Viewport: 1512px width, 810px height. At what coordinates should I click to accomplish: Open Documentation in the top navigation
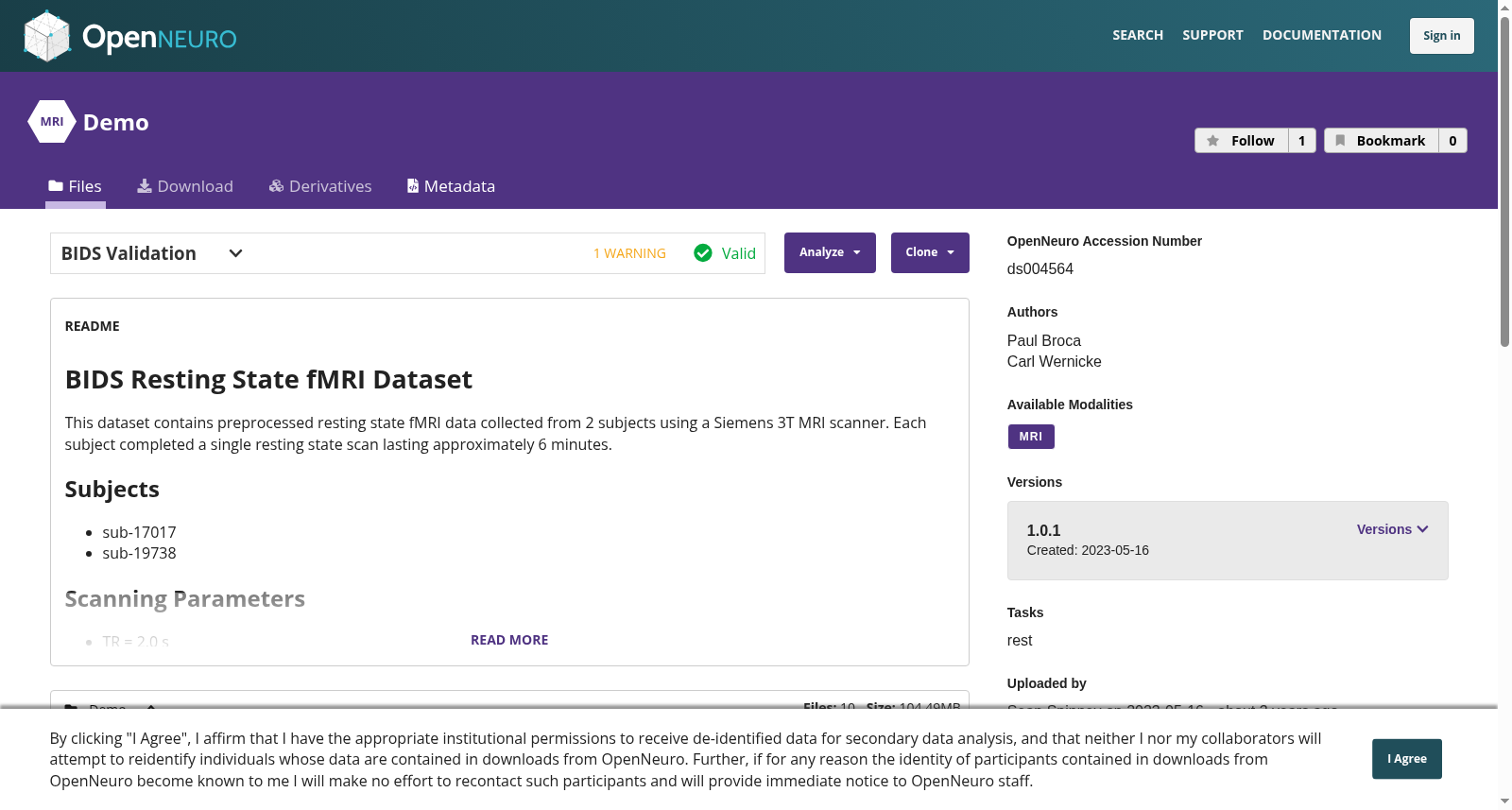point(1322,35)
